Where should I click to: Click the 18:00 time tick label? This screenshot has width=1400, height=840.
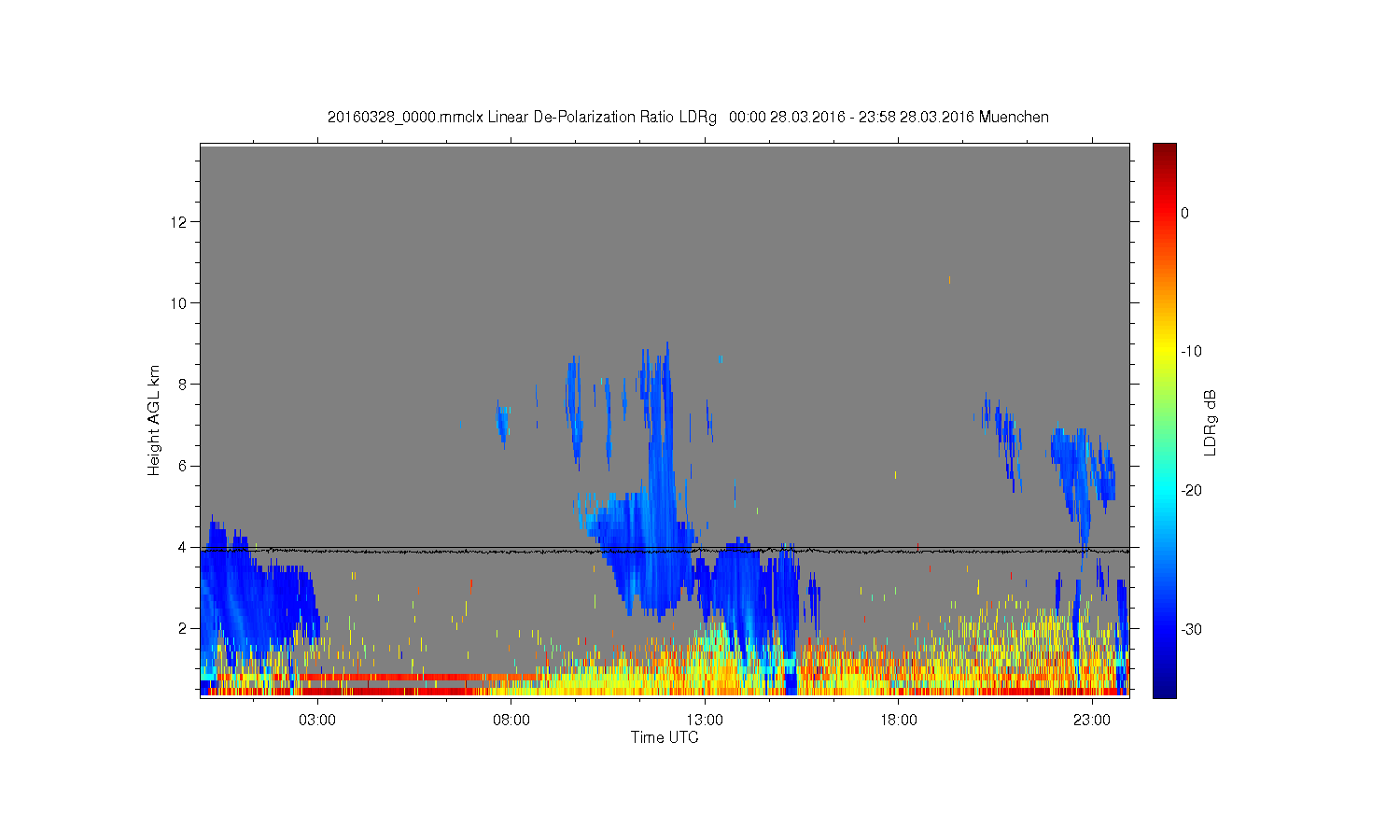click(x=899, y=721)
